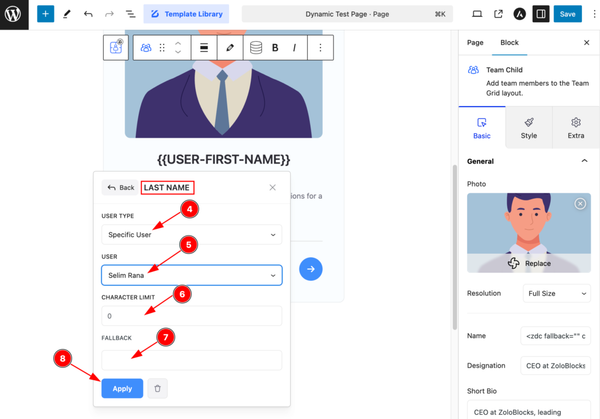Click the dynamic data database icon
The image size is (600, 419).
256,48
